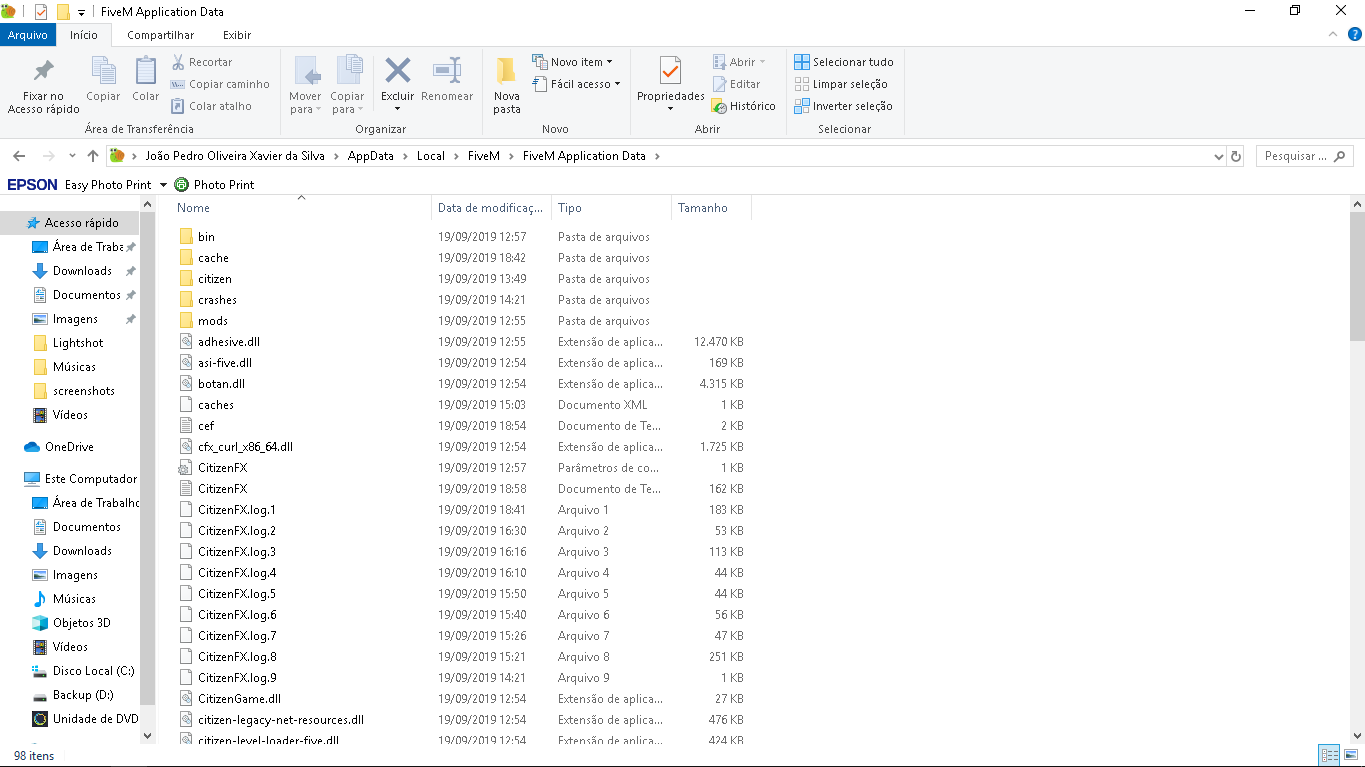This screenshot has height=767, width=1365.
Task: Launch Epson Photo Print
Action: coord(214,184)
